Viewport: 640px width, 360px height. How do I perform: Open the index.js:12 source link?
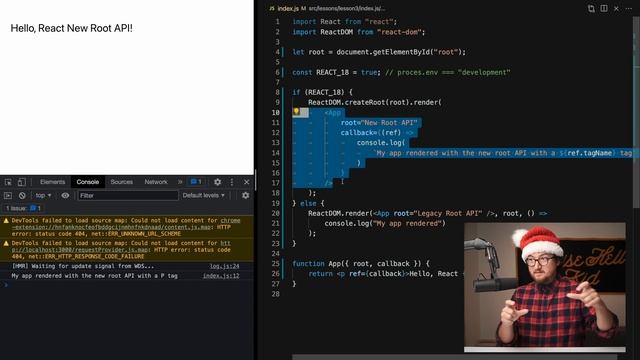tap(221, 276)
